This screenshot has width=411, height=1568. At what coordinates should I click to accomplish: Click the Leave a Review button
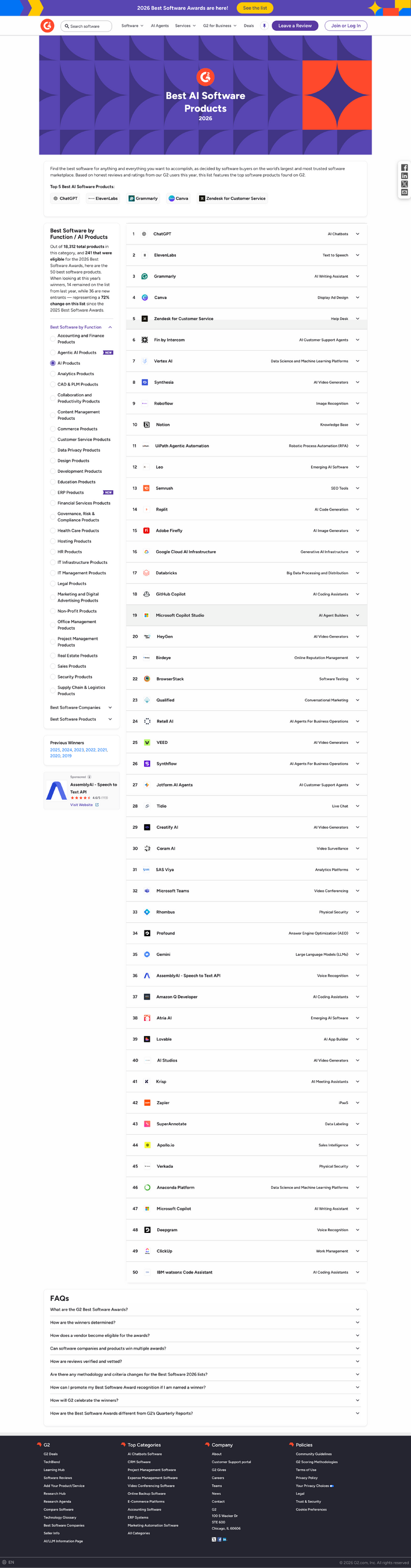[x=295, y=26]
